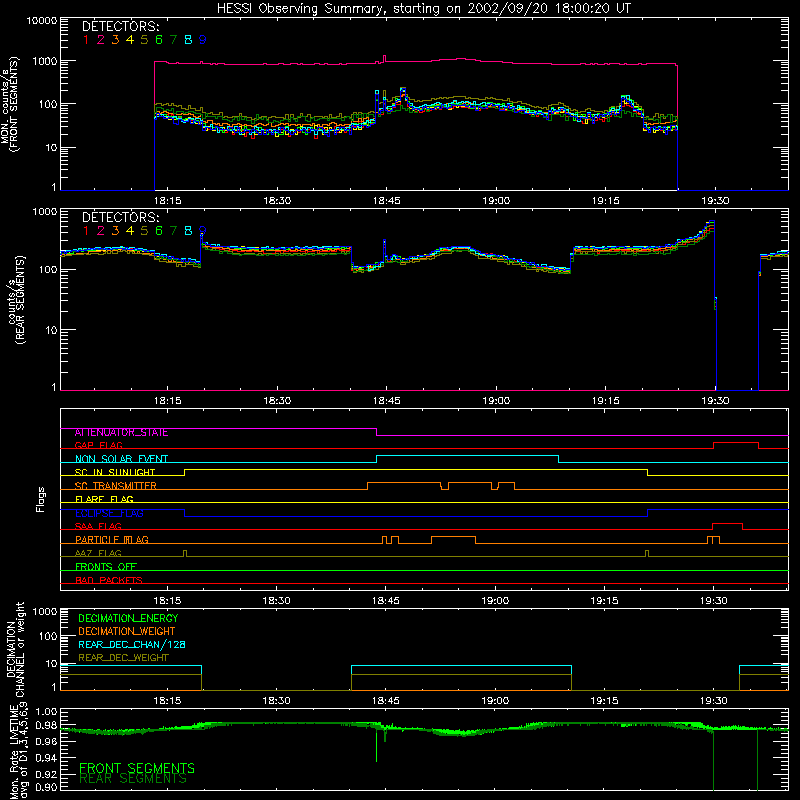Select the SAA_FLAG label
The width and height of the screenshot is (800, 800).
98,526
